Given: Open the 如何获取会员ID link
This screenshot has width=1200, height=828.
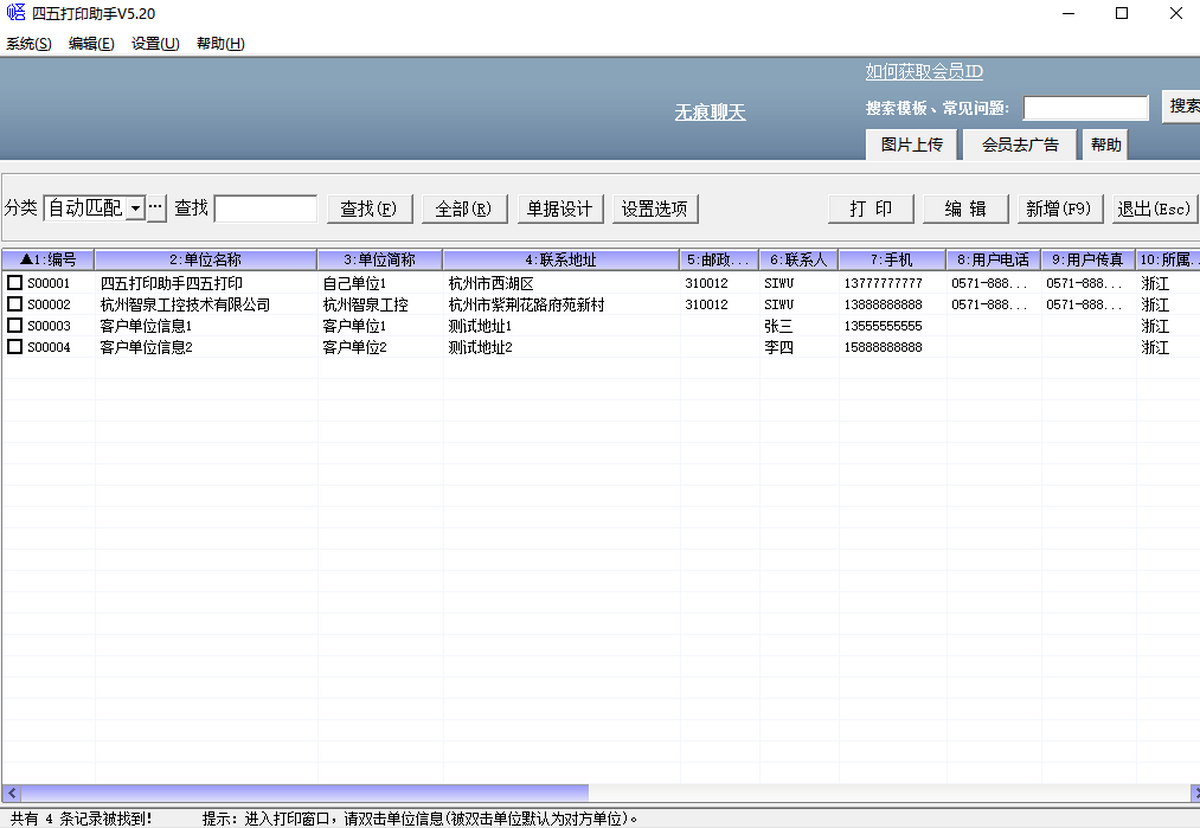Looking at the screenshot, I should coord(924,72).
